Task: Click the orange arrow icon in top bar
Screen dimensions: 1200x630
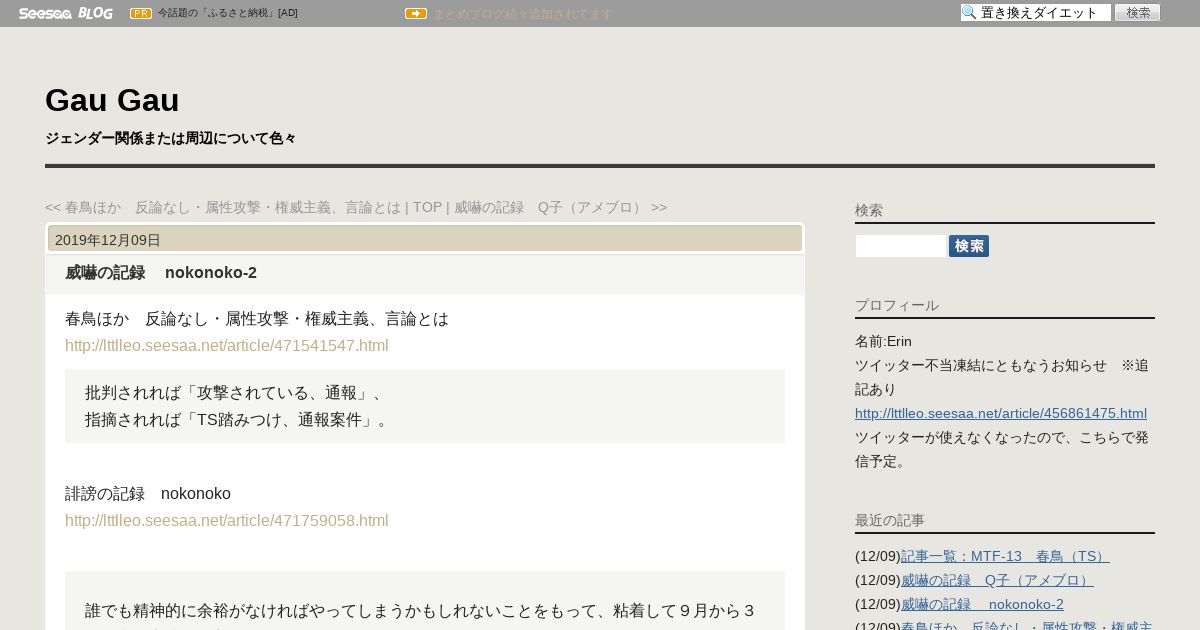Action: tap(416, 13)
